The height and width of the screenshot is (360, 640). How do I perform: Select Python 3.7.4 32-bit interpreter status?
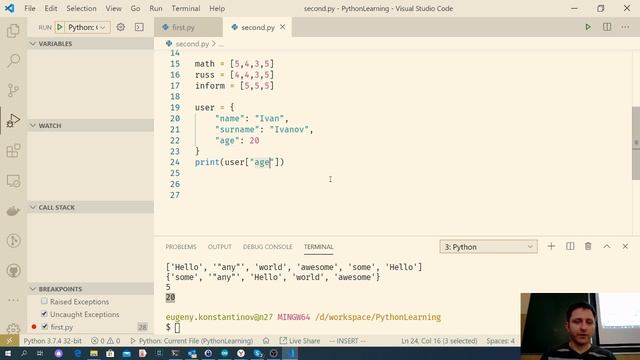(53, 341)
